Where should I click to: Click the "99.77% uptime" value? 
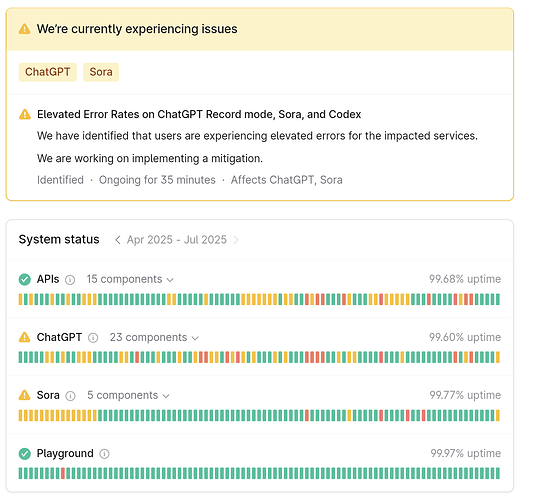point(465,395)
